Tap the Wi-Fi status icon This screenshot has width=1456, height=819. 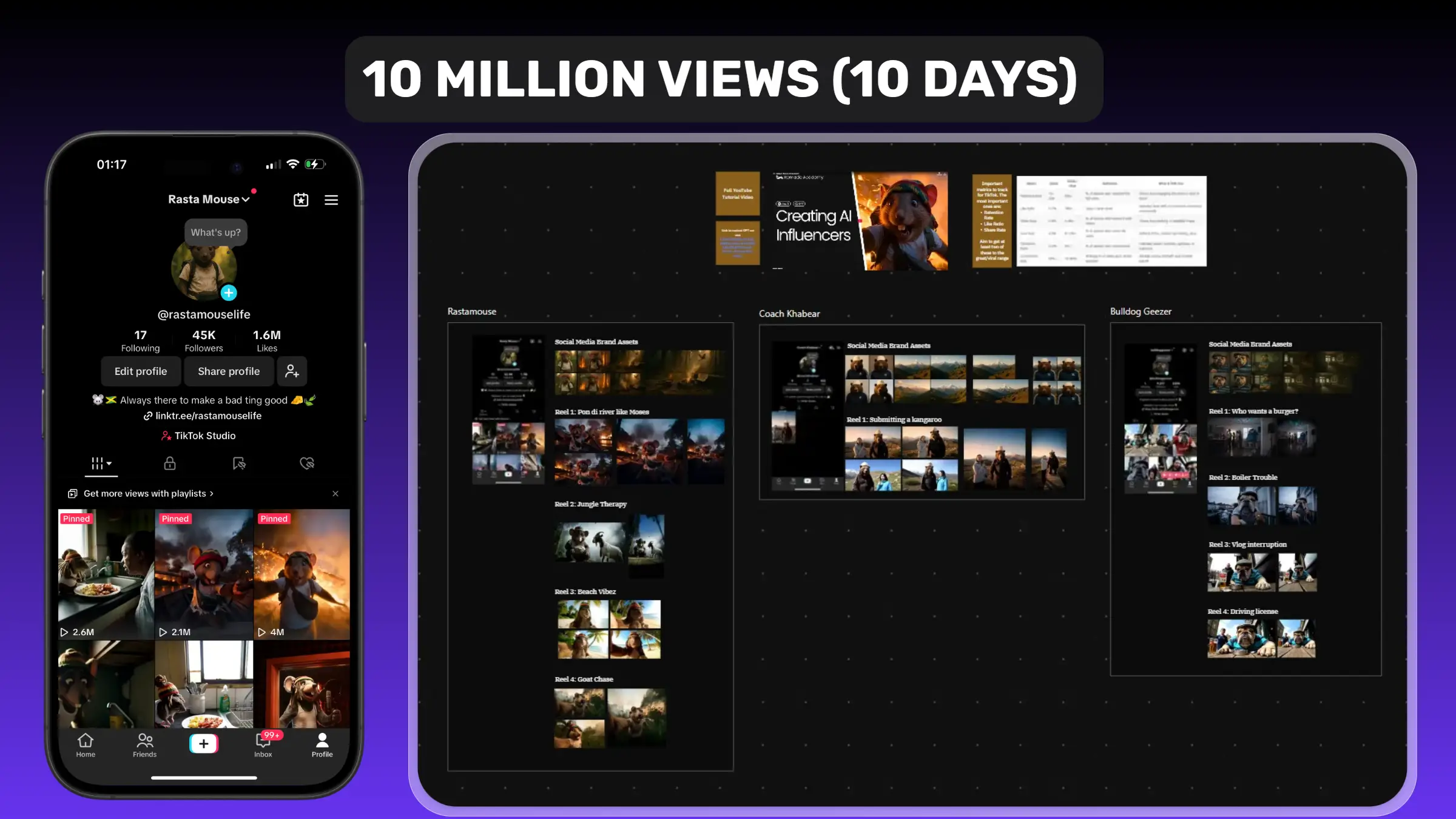(293, 164)
